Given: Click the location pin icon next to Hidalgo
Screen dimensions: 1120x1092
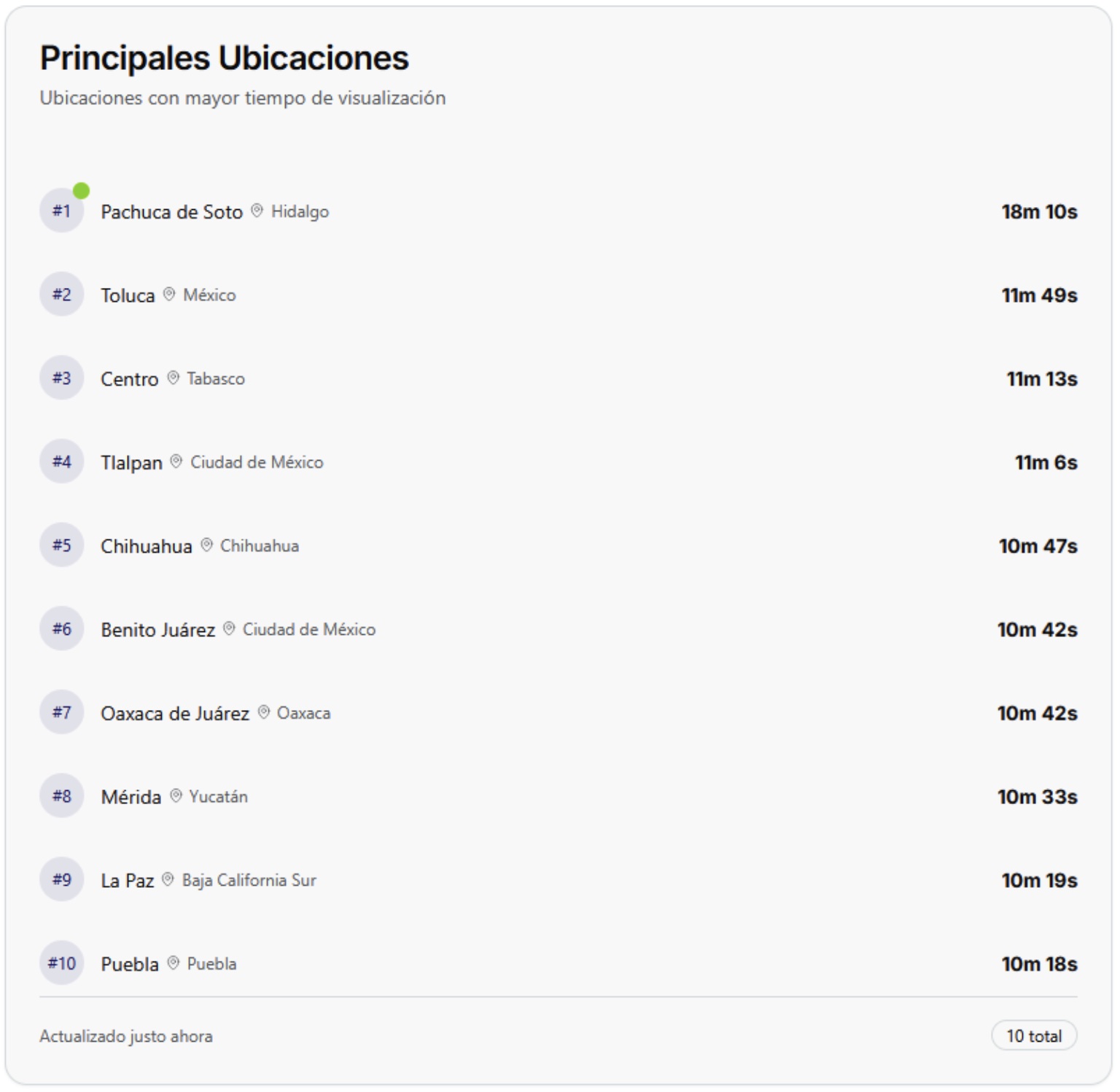Looking at the screenshot, I should pos(257,211).
